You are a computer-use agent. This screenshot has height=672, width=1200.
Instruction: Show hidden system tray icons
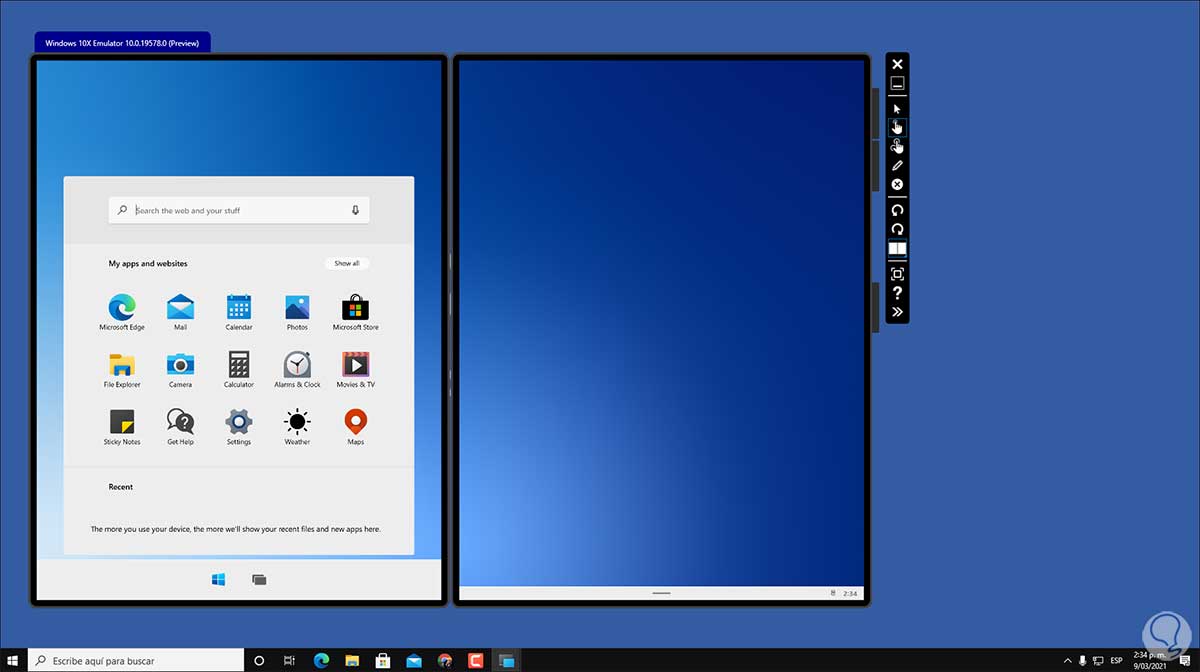(1066, 660)
